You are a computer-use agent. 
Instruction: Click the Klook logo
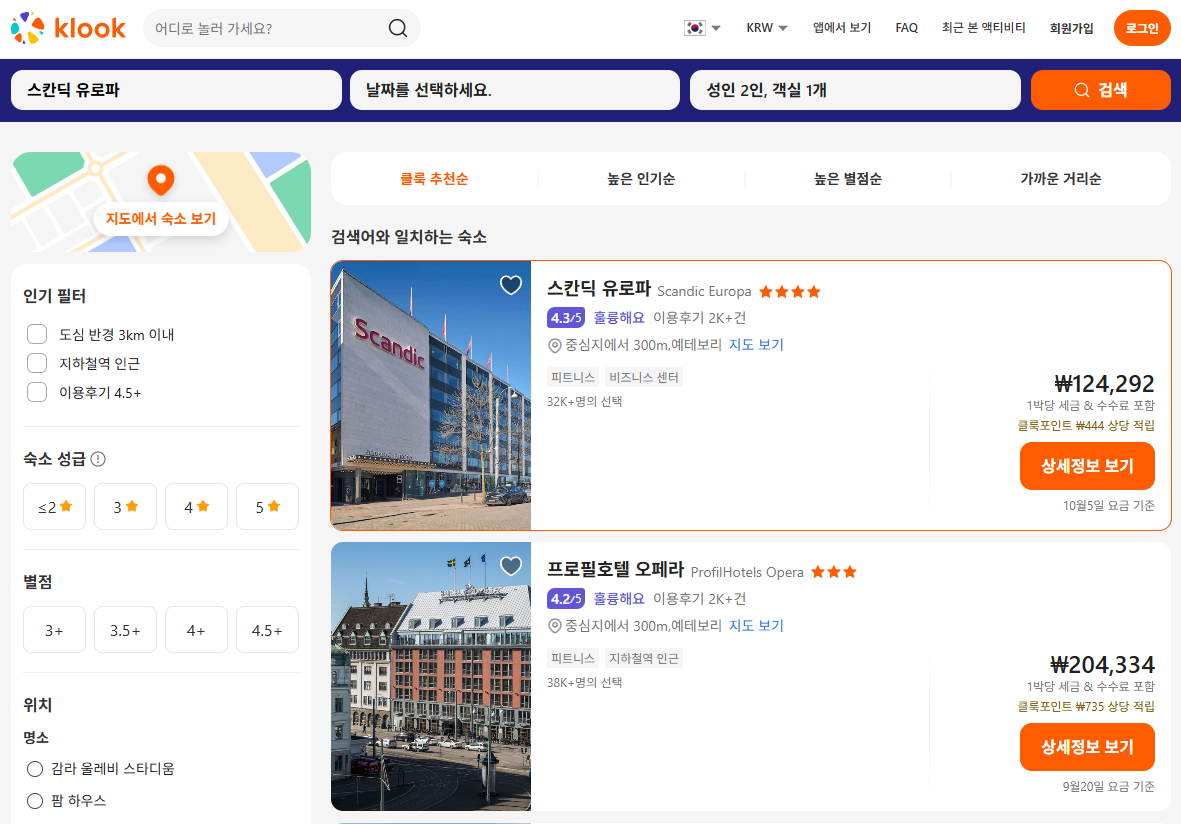click(x=68, y=28)
